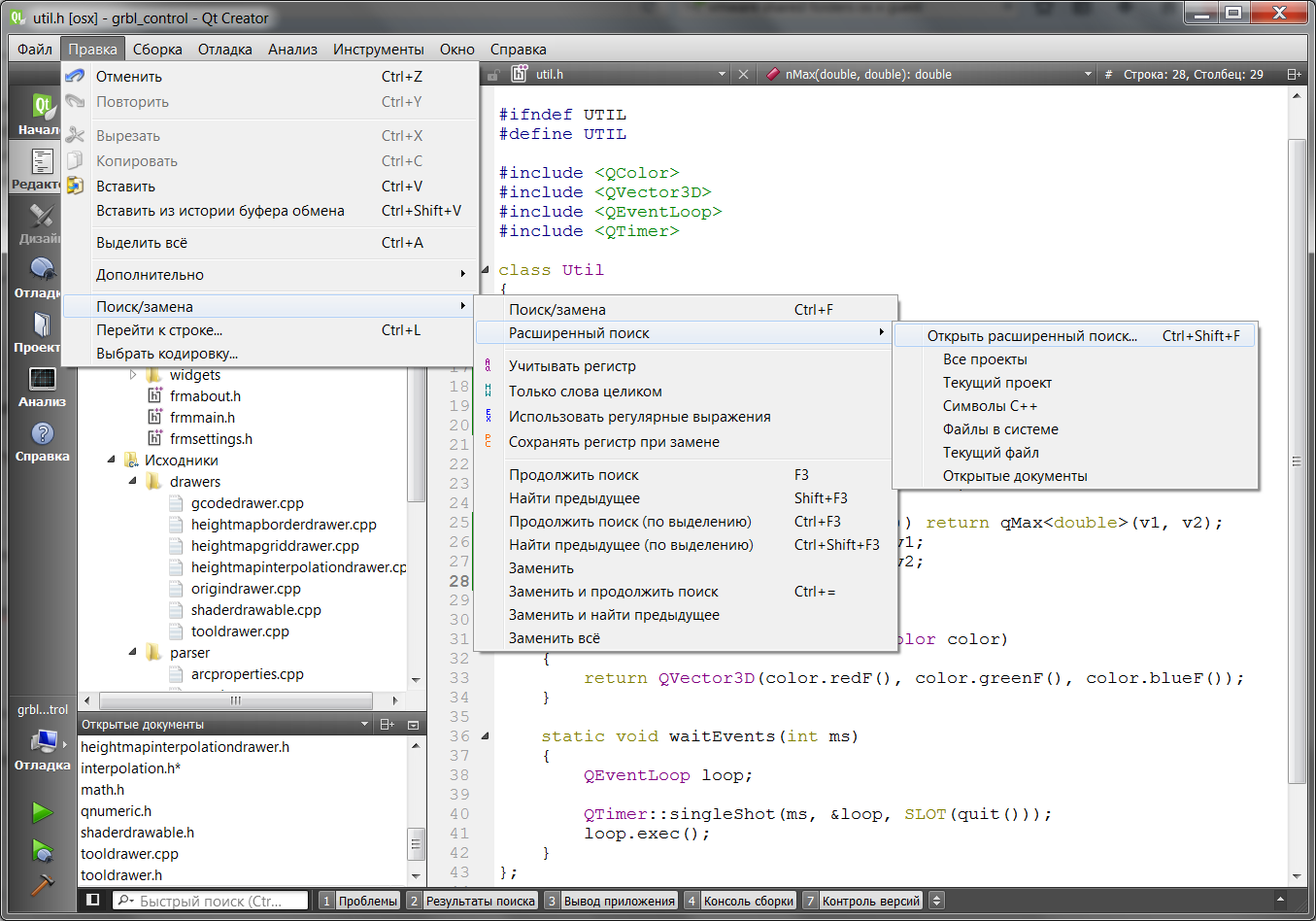Choose Выбрать кодировку...
Image resolution: width=1316 pixels, height=921 pixels.
click(271, 354)
